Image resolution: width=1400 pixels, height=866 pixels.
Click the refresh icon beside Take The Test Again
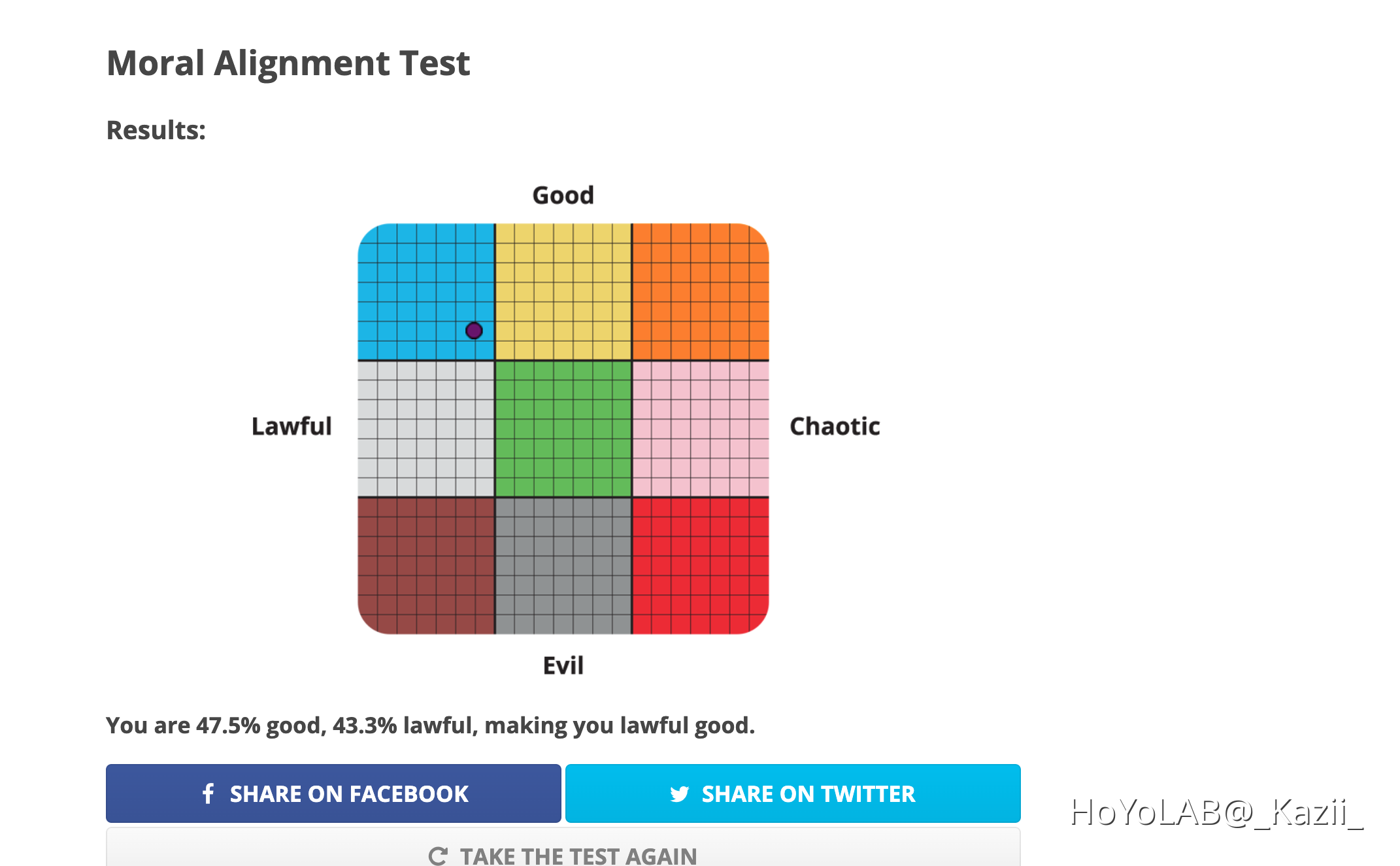[439, 855]
